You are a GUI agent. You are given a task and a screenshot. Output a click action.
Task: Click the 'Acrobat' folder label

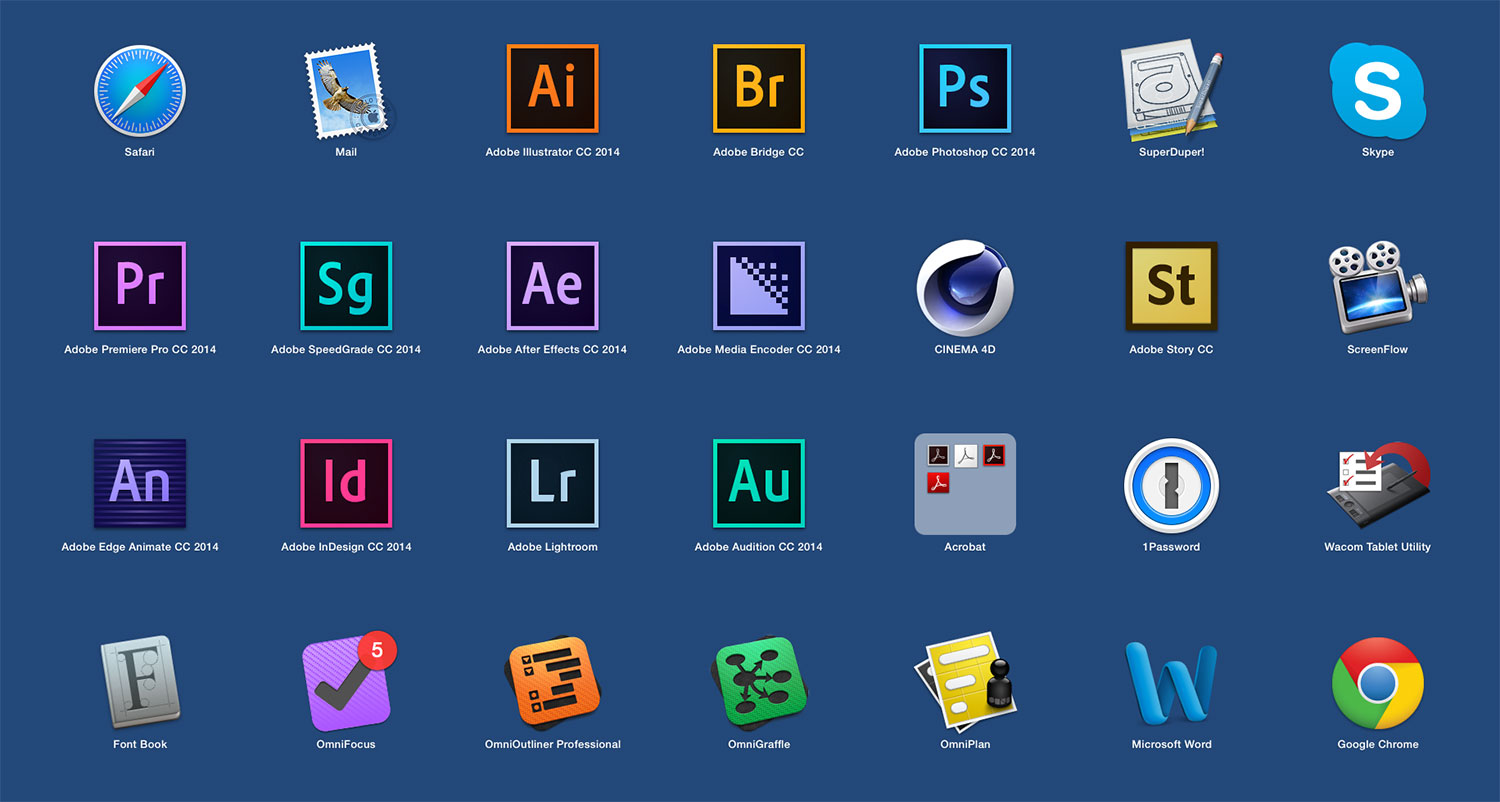(965, 547)
